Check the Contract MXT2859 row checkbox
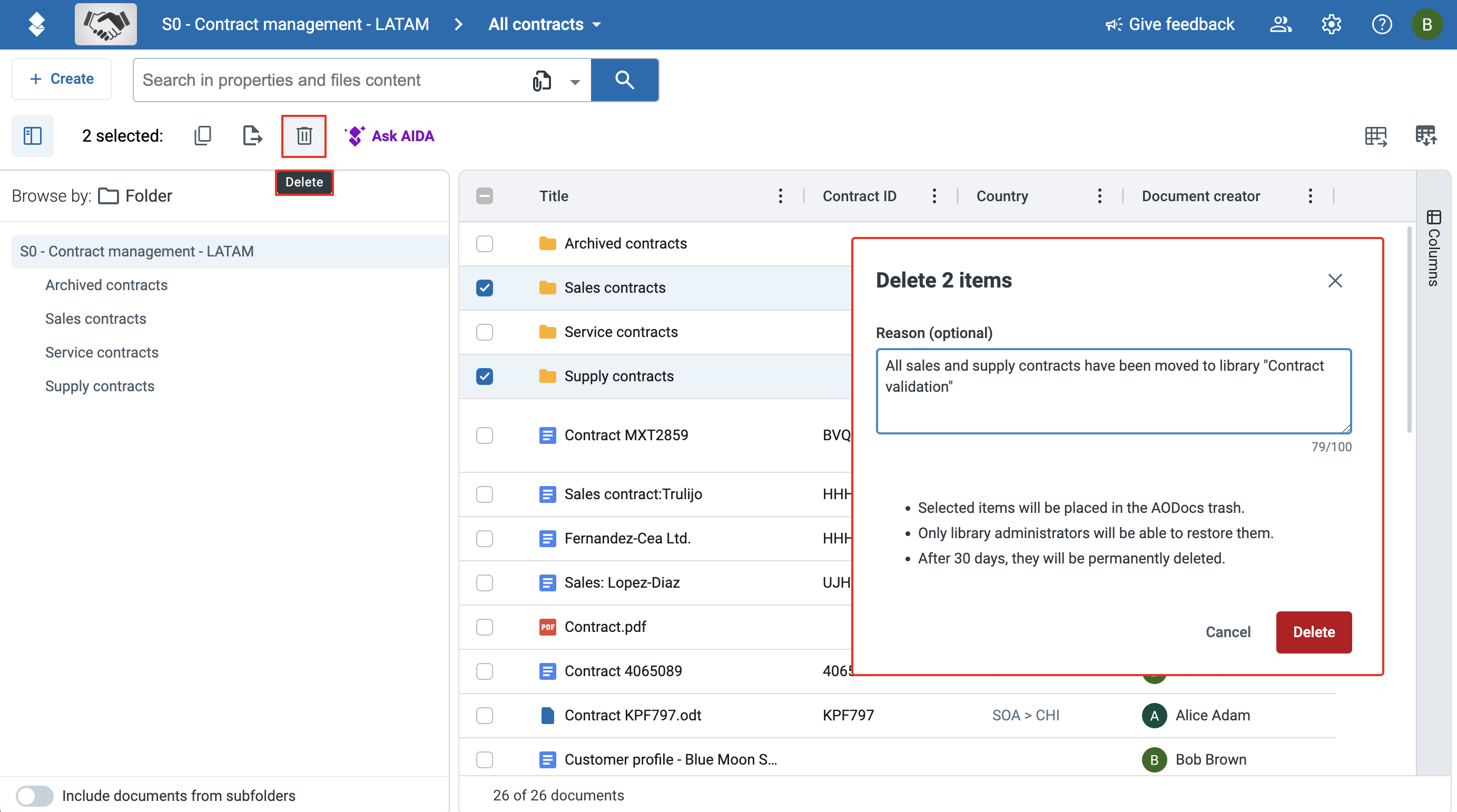 click(x=484, y=435)
